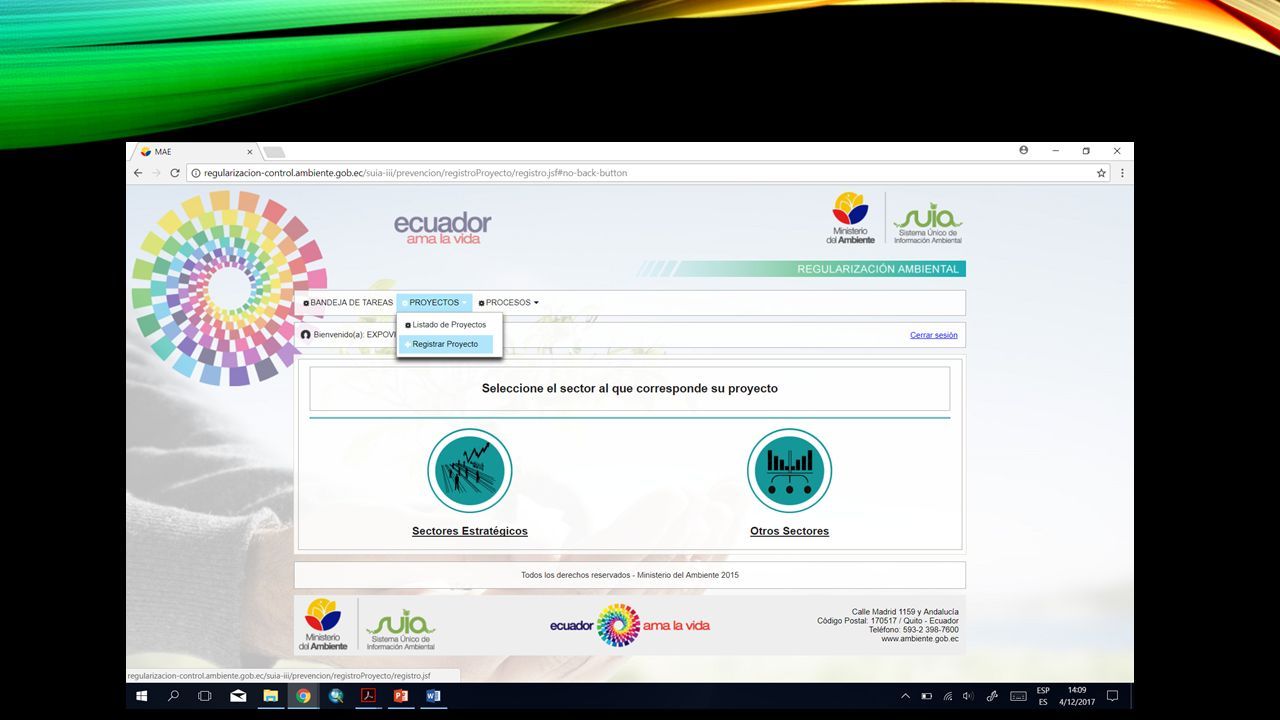The image size is (1280, 720).
Task: Select Listado de Proyectos menu entry
Action: [446, 325]
